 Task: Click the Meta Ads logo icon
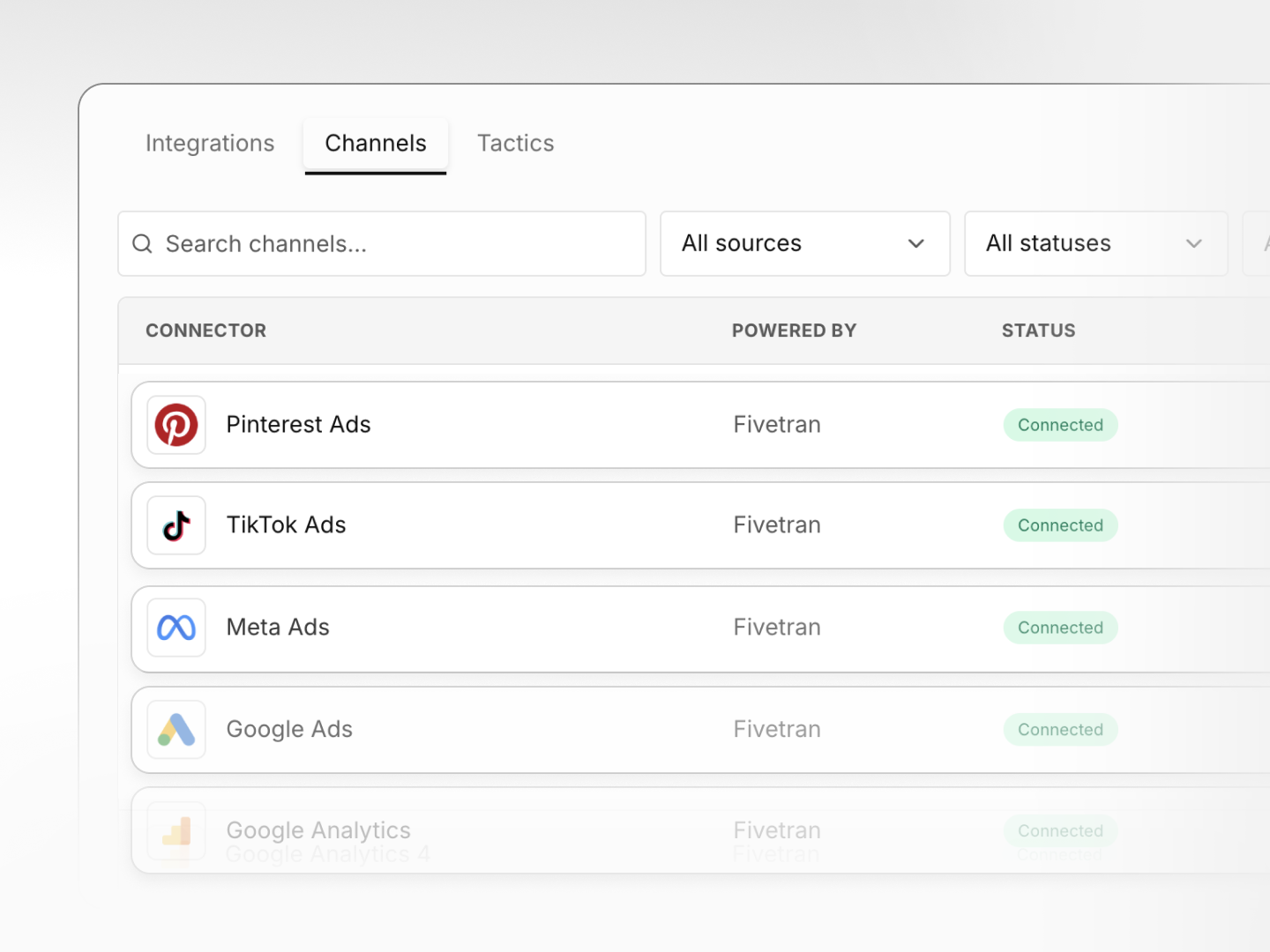pyautogui.click(x=176, y=628)
